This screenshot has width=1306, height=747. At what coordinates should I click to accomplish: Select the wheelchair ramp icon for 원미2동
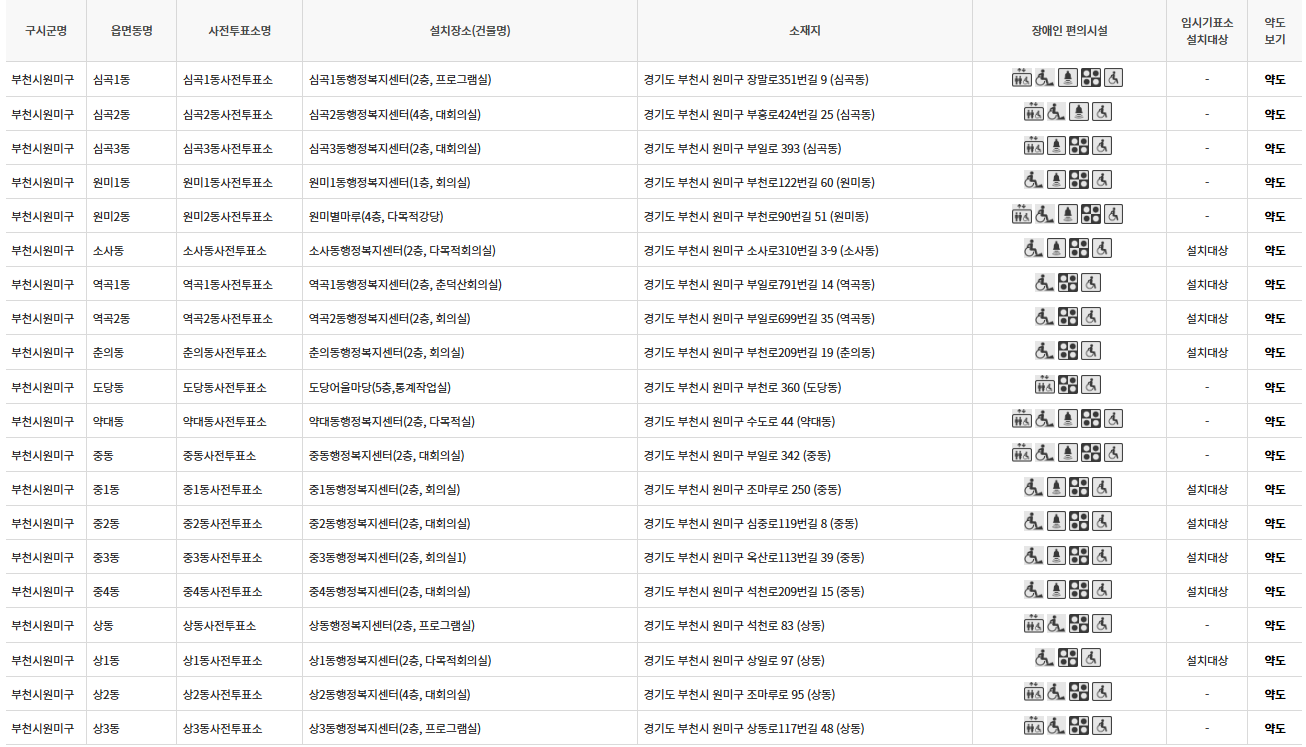[x=1043, y=214]
